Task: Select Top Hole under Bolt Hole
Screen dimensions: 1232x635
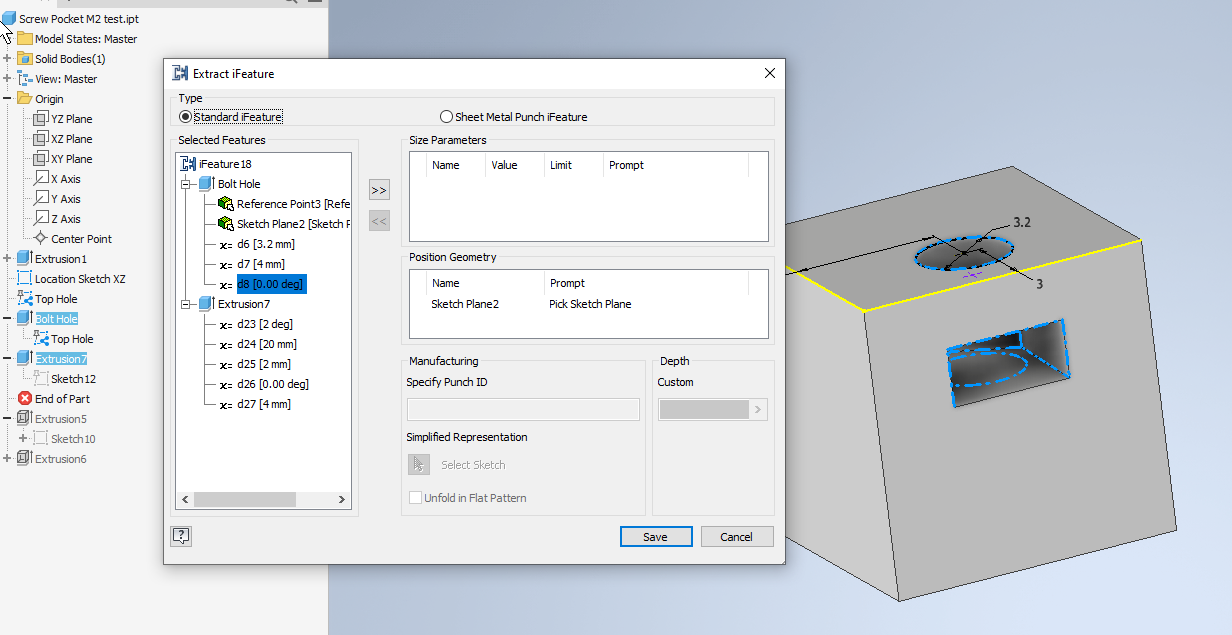Action: pyautogui.click(x=72, y=339)
